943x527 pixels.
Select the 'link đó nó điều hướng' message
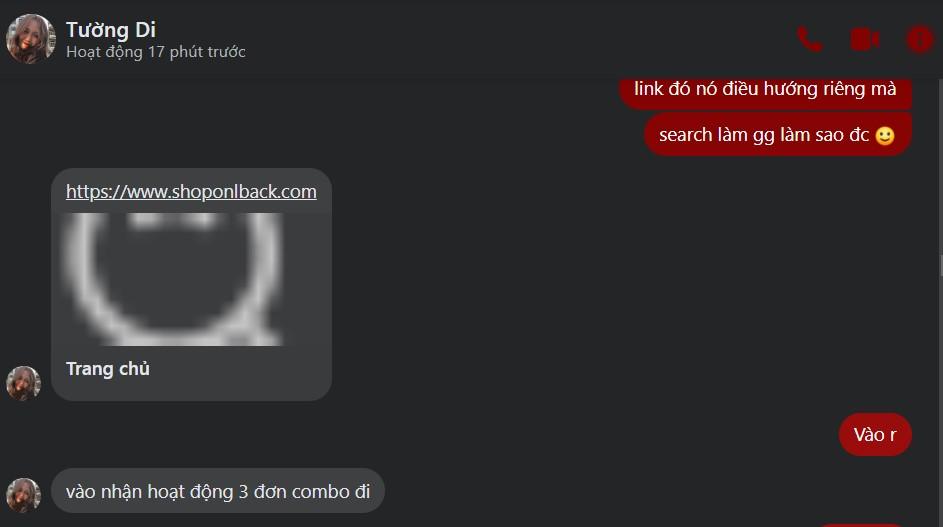coord(766,92)
